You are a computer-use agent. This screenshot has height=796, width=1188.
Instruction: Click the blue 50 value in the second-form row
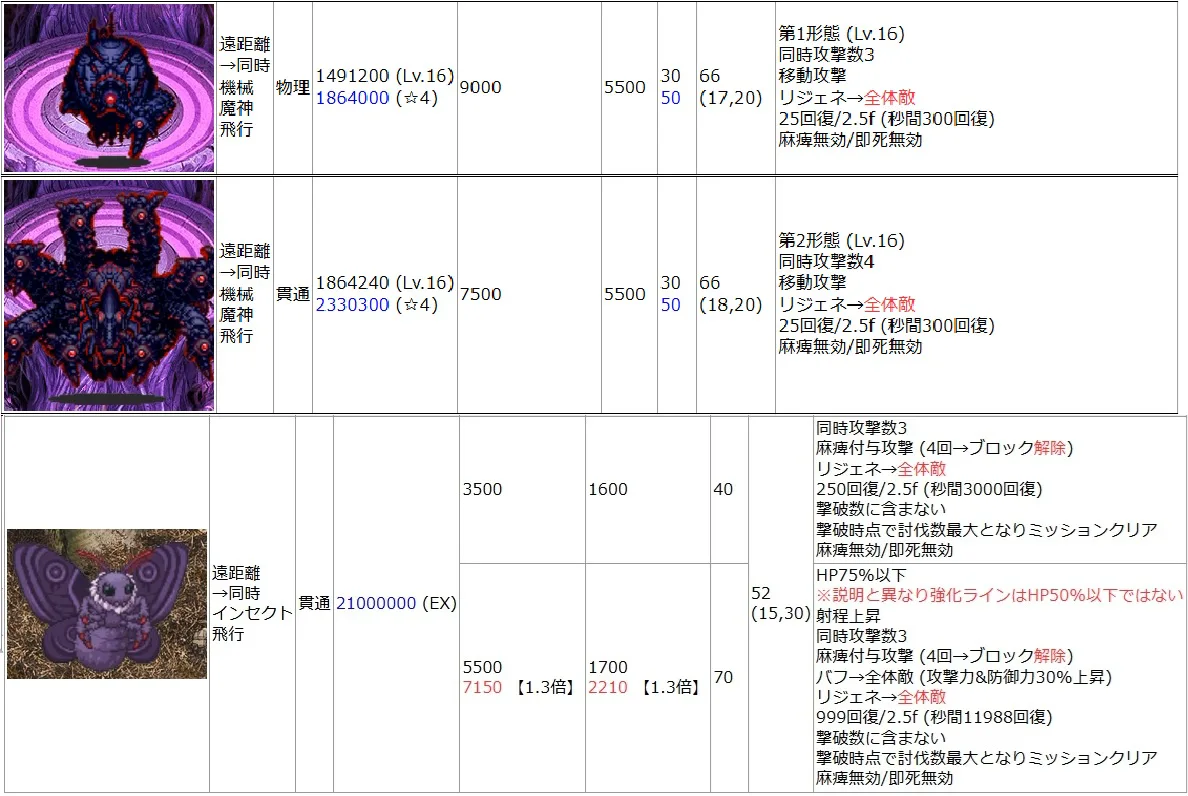pyautogui.click(x=671, y=304)
